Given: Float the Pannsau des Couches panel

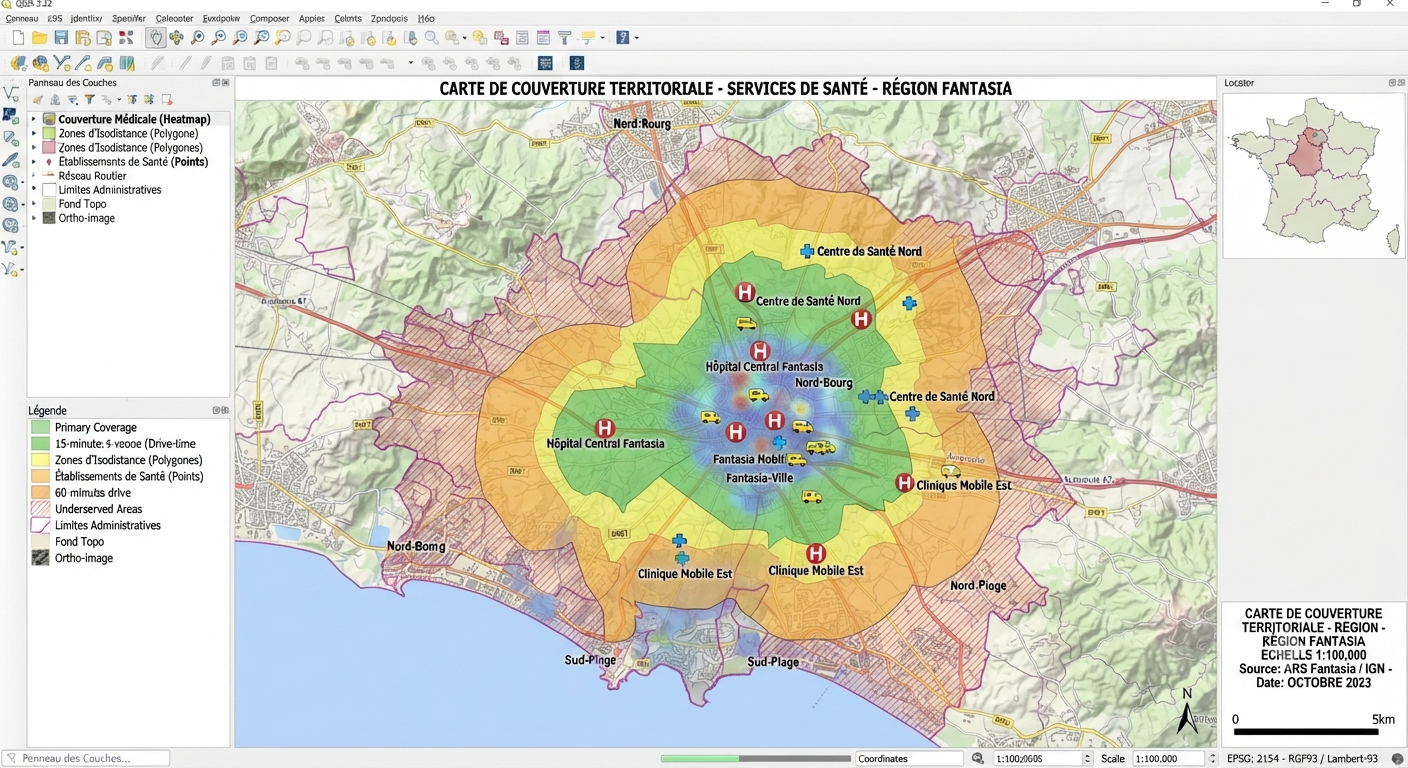Looking at the screenshot, I should point(216,83).
